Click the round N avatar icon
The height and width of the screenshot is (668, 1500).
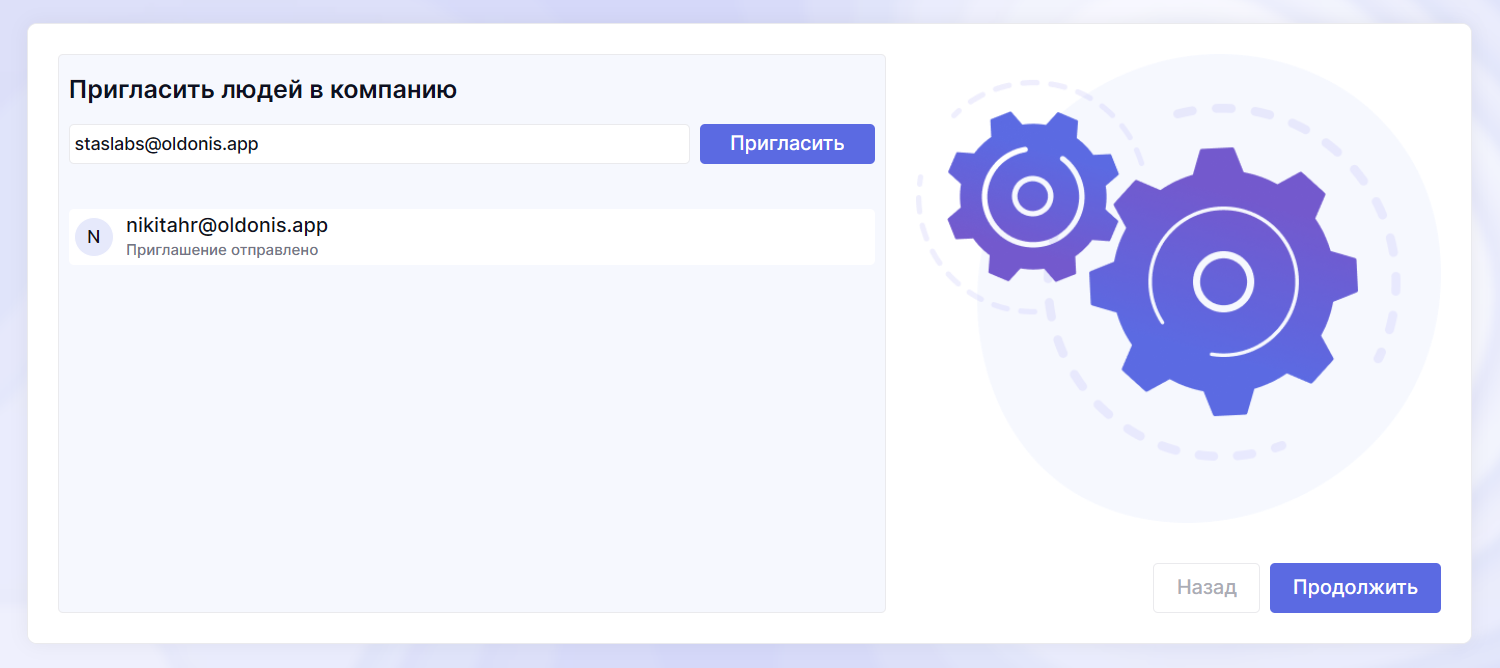click(x=94, y=237)
